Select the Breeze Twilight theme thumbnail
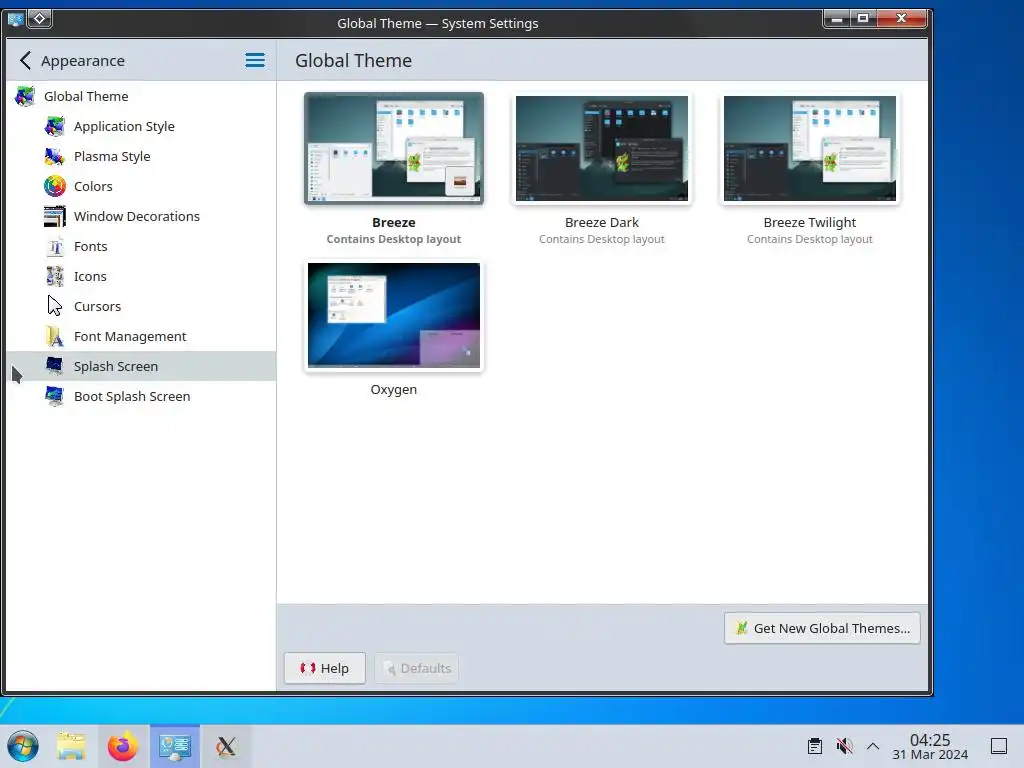Viewport: 1024px width, 768px height. [x=810, y=148]
